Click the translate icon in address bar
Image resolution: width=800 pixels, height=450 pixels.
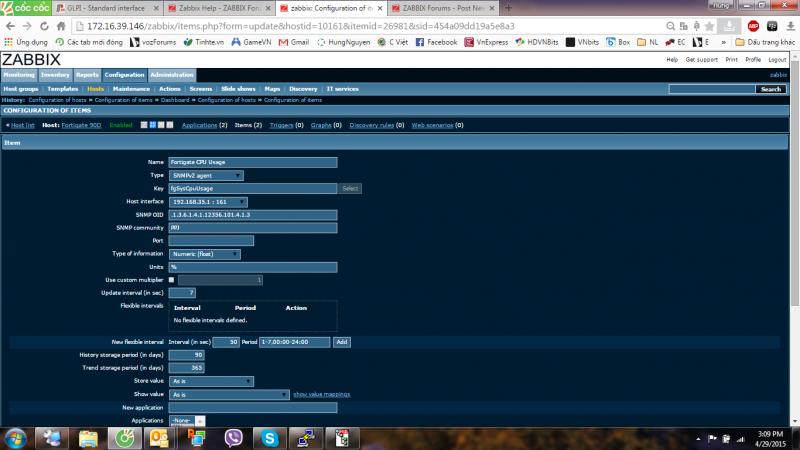tap(684, 26)
